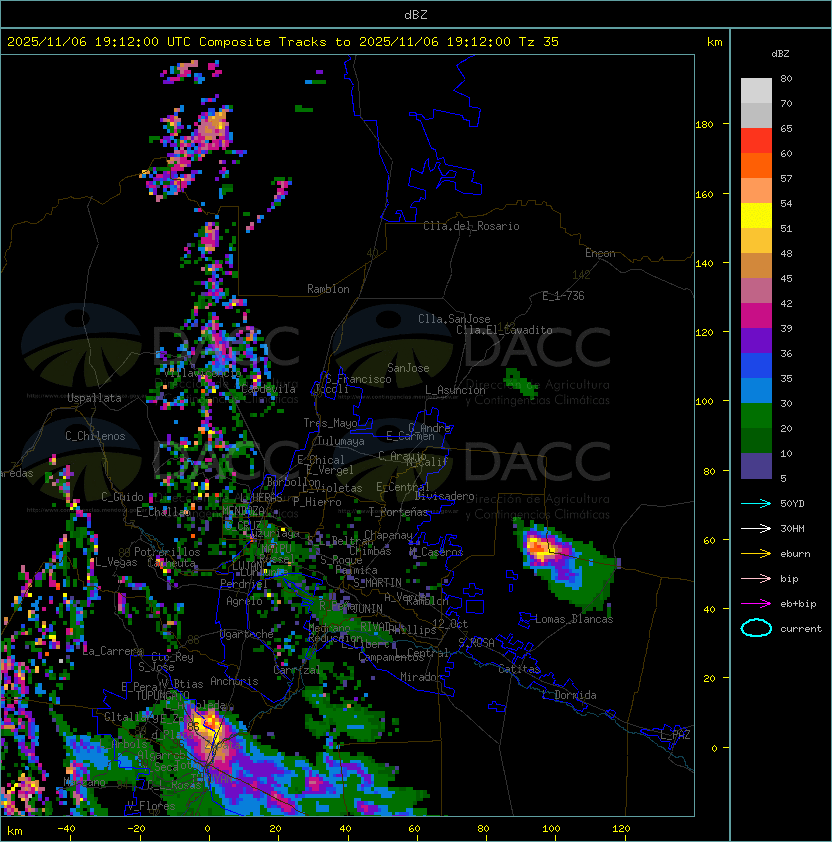The image size is (832, 842).
Task: Click the '12_Oct' map label
Action: coord(450,624)
